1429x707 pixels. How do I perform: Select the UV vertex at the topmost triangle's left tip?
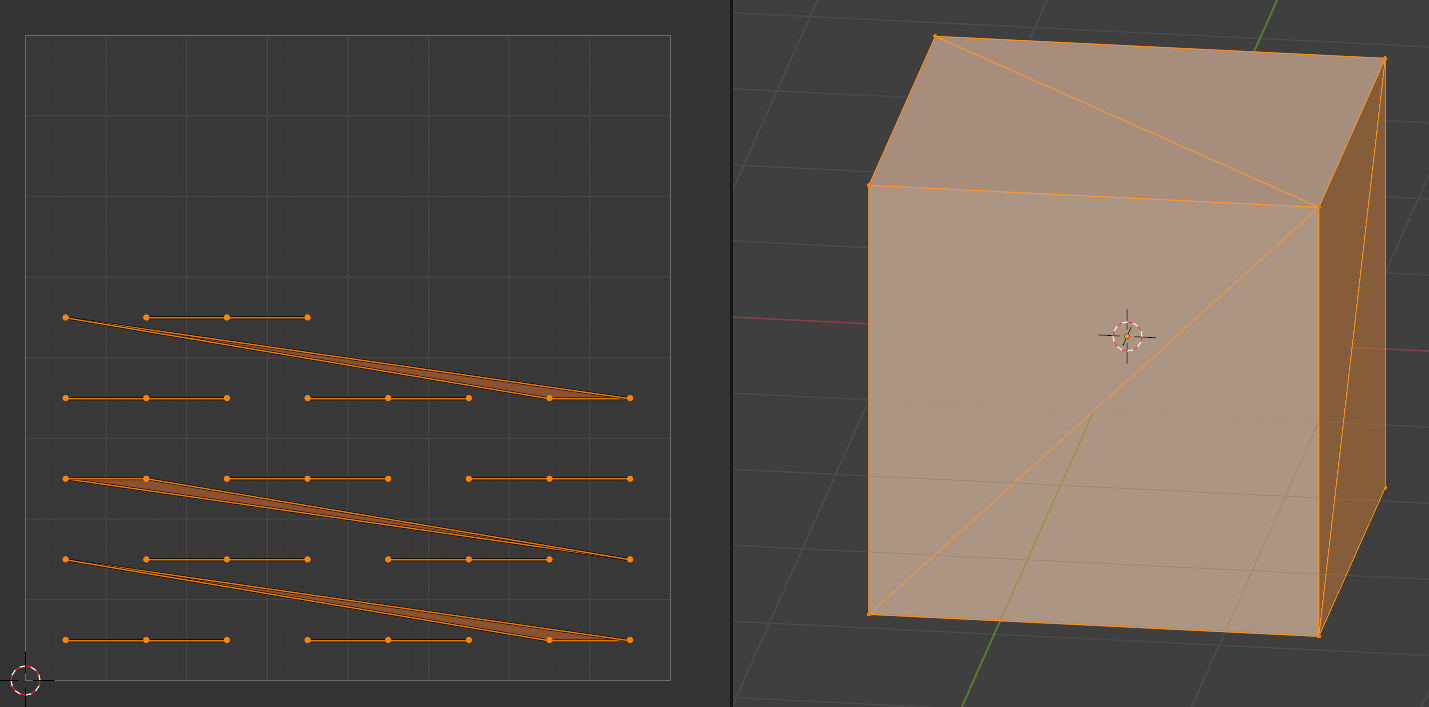click(x=66, y=317)
